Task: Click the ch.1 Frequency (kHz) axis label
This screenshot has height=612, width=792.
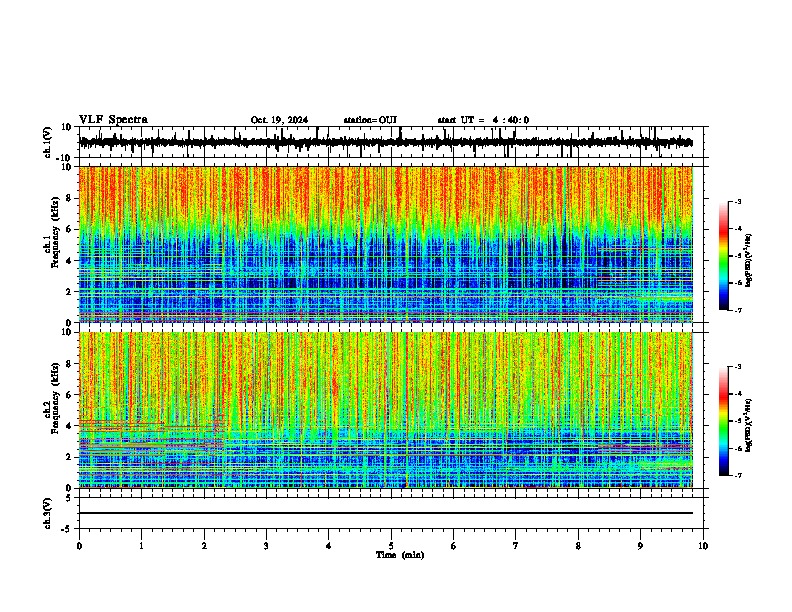Action: point(52,231)
